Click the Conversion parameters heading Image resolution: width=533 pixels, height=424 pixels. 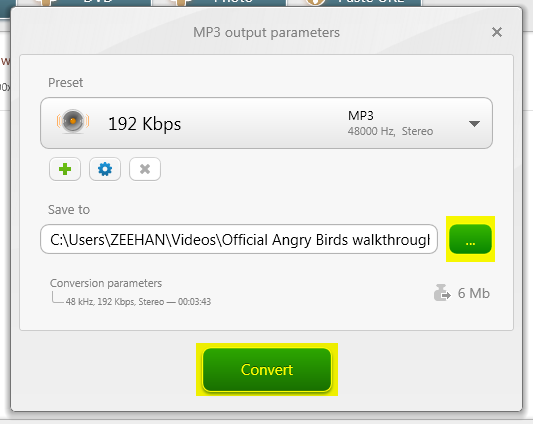[106, 283]
